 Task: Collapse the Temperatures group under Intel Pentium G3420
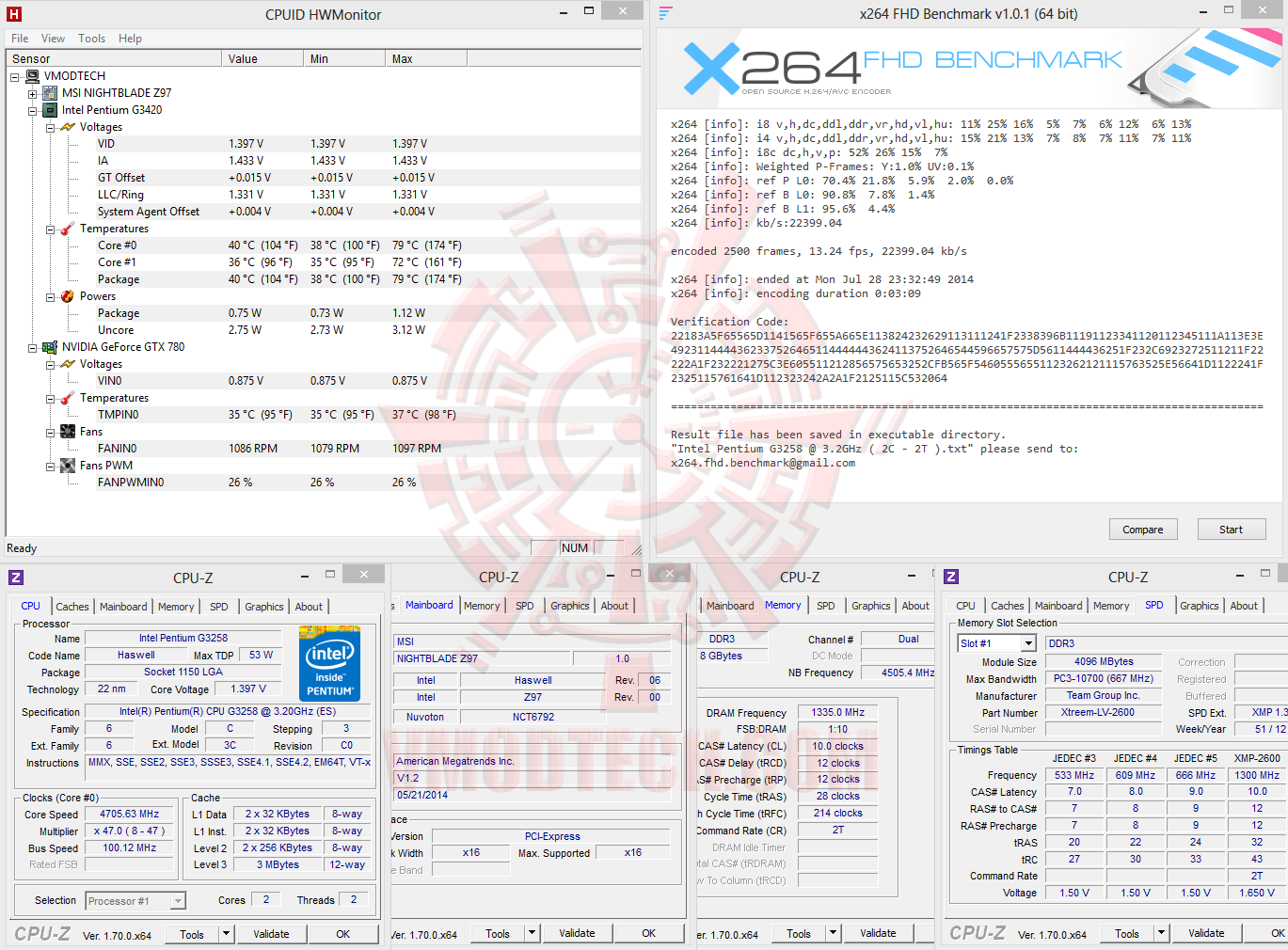point(51,229)
